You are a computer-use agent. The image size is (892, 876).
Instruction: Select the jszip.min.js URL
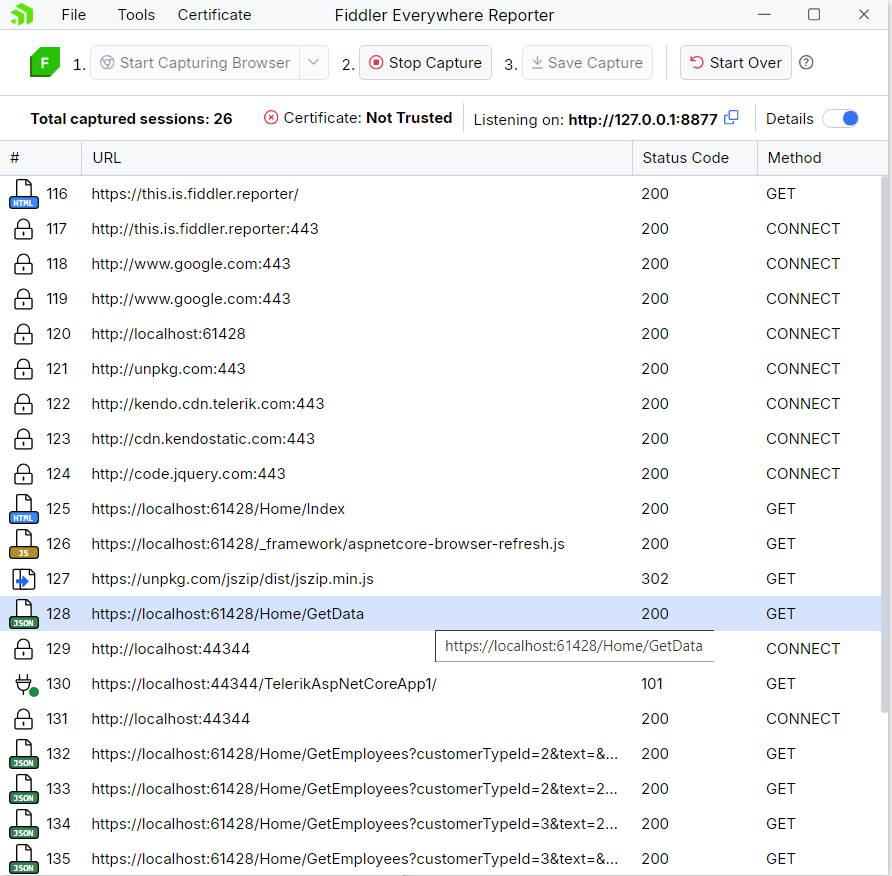click(232, 579)
